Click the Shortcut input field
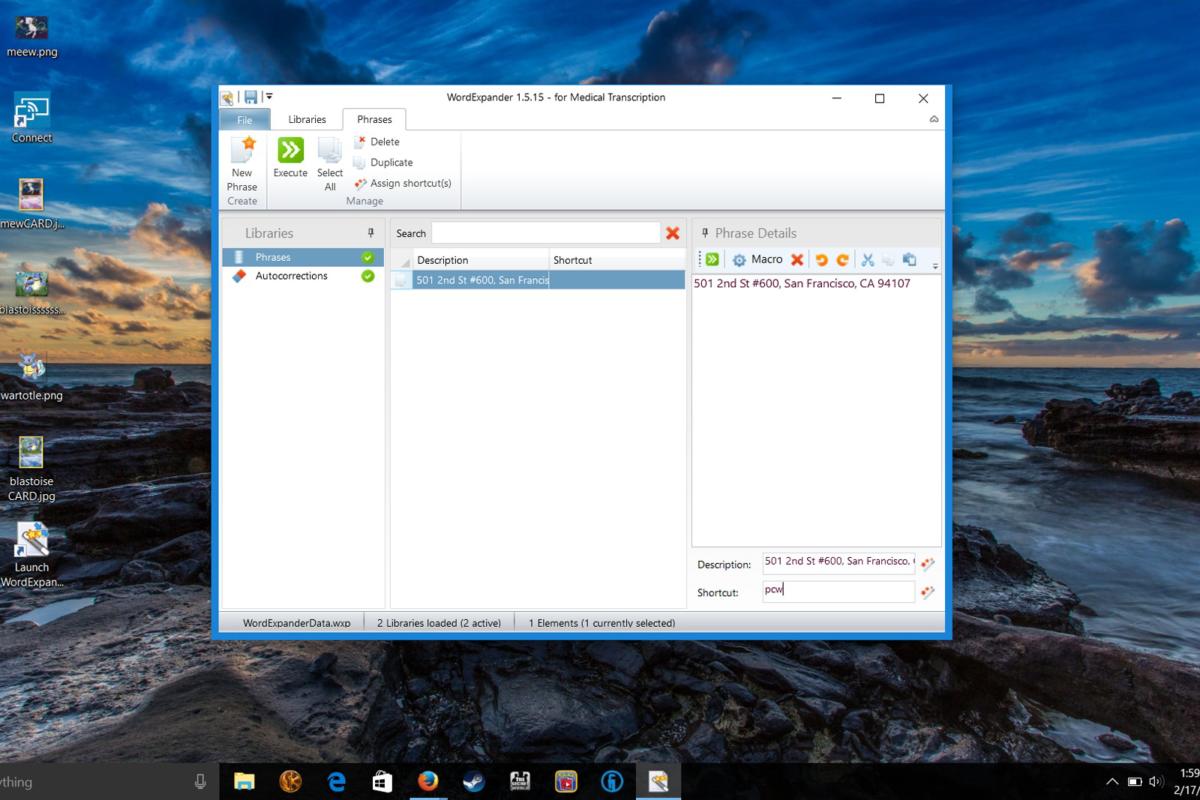The height and width of the screenshot is (800, 1200). tap(838, 591)
